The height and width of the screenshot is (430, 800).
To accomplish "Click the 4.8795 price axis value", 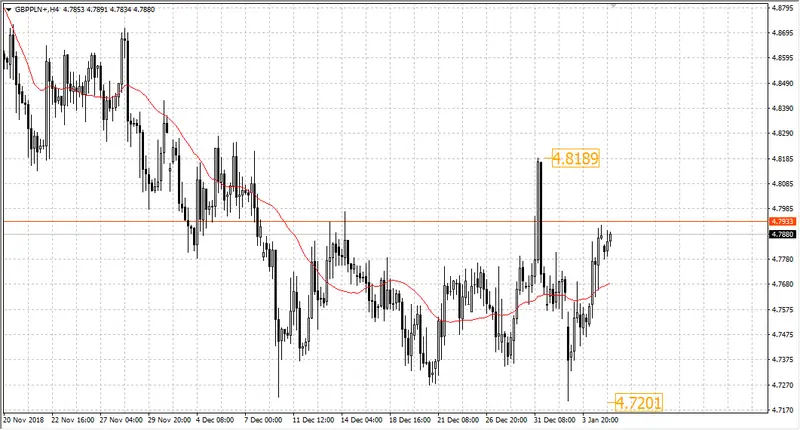I will [783, 8].
